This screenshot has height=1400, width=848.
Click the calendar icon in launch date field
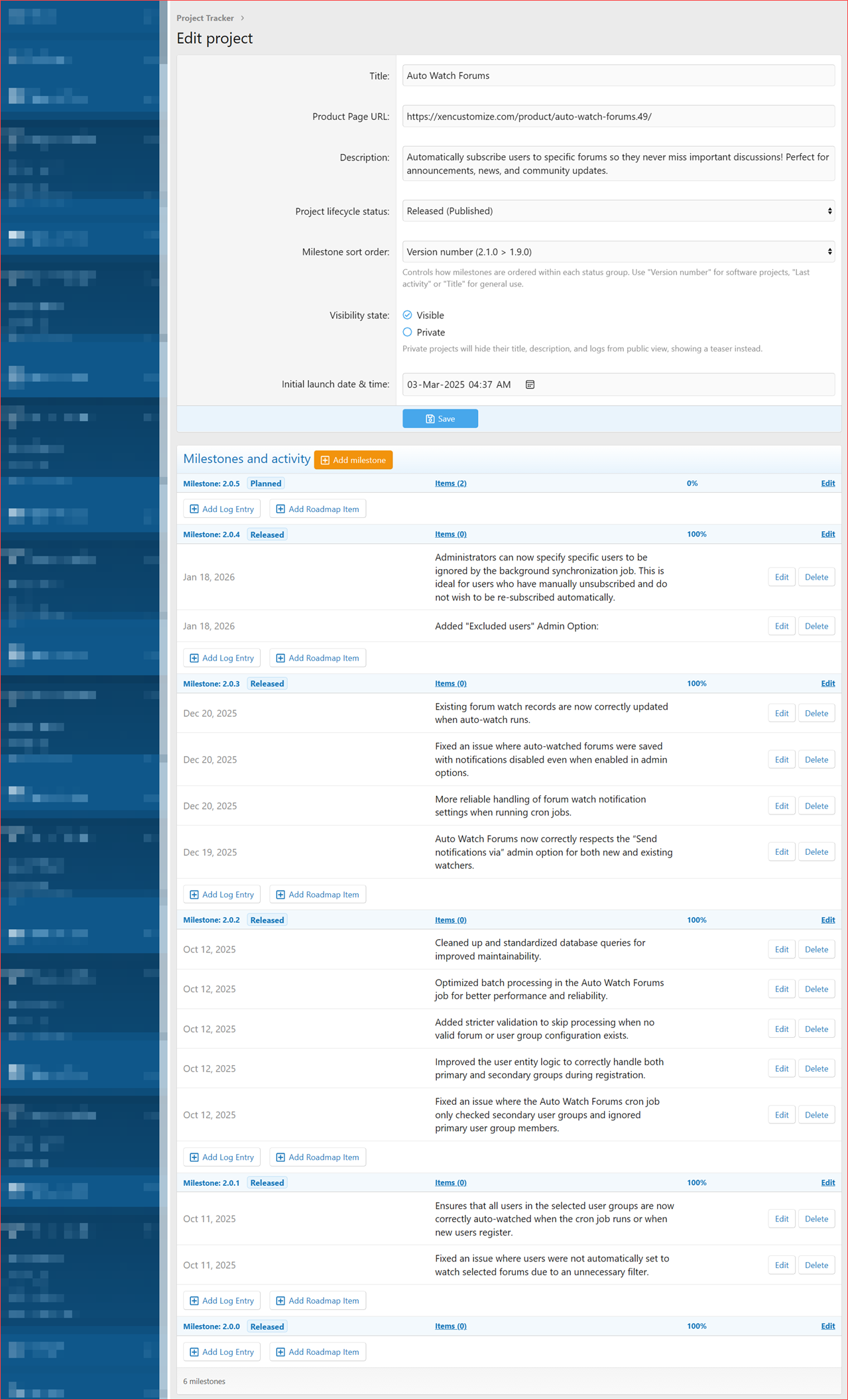(530, 385)
